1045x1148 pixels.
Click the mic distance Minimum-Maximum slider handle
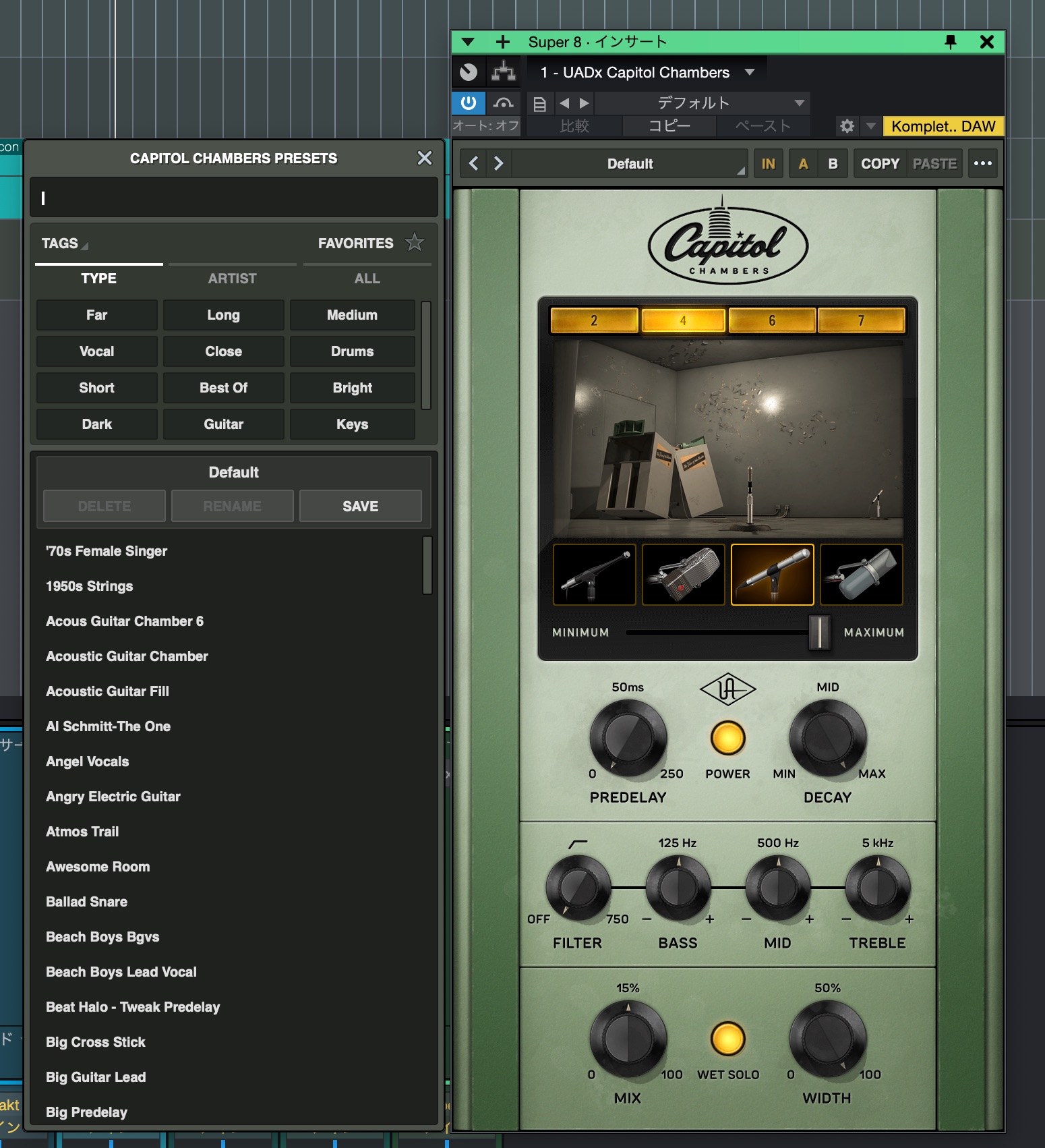tap(819, 633)
